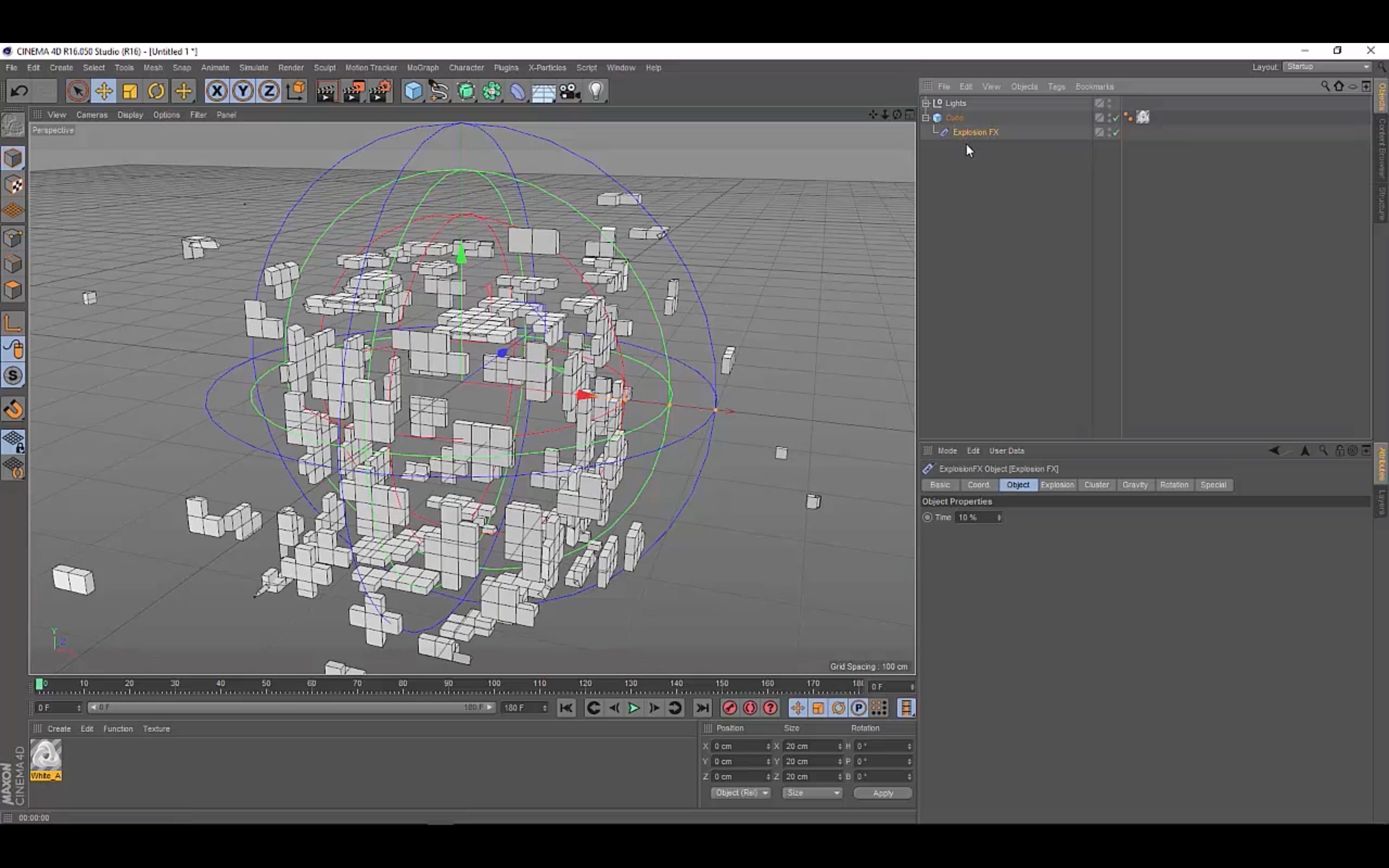Go to end of animation button

coord(702,708)
